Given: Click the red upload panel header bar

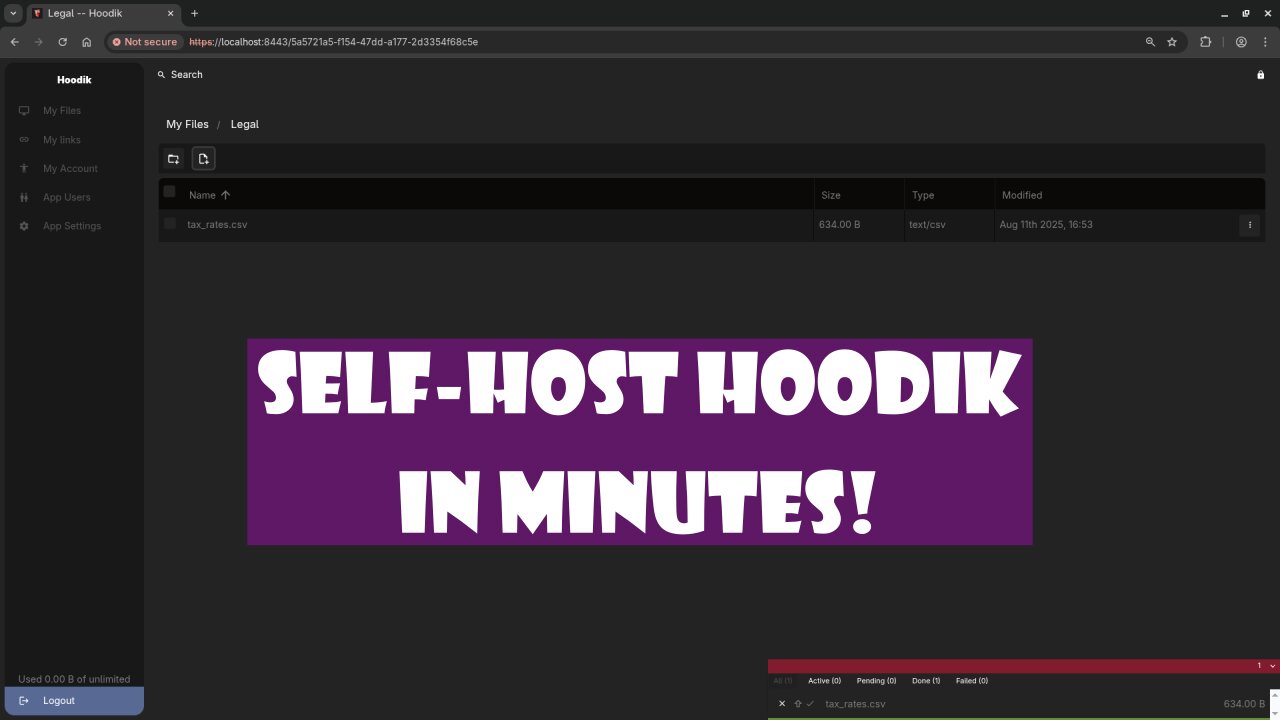Looking at the screenshot, I should 1024,666.
